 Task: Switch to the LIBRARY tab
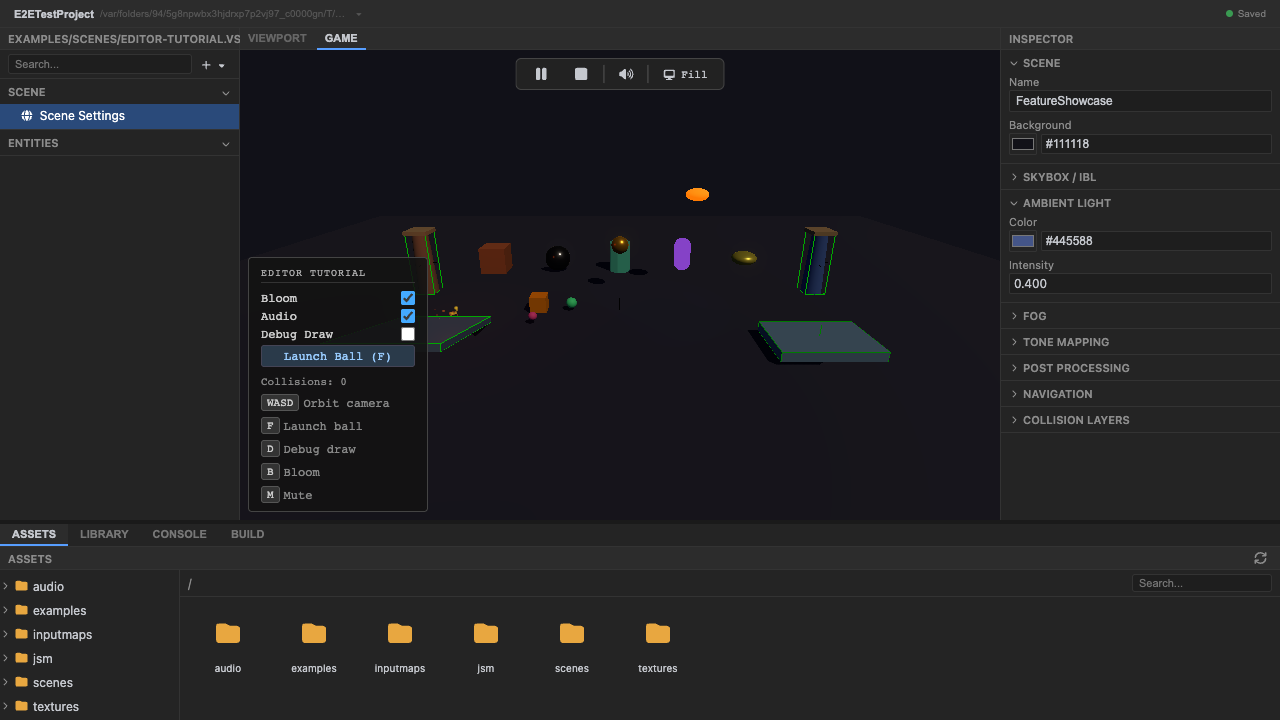(x=104, y=534)
